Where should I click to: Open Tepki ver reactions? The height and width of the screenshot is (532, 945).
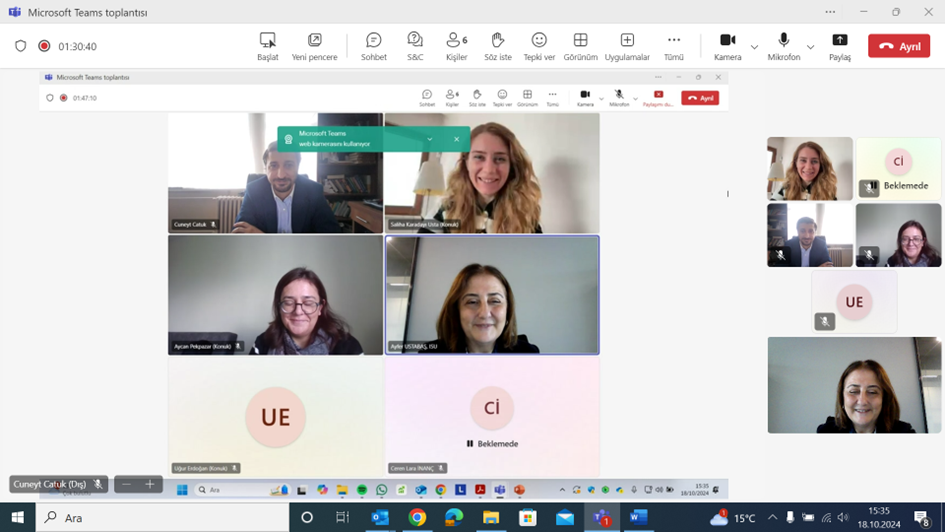point(539,45)
